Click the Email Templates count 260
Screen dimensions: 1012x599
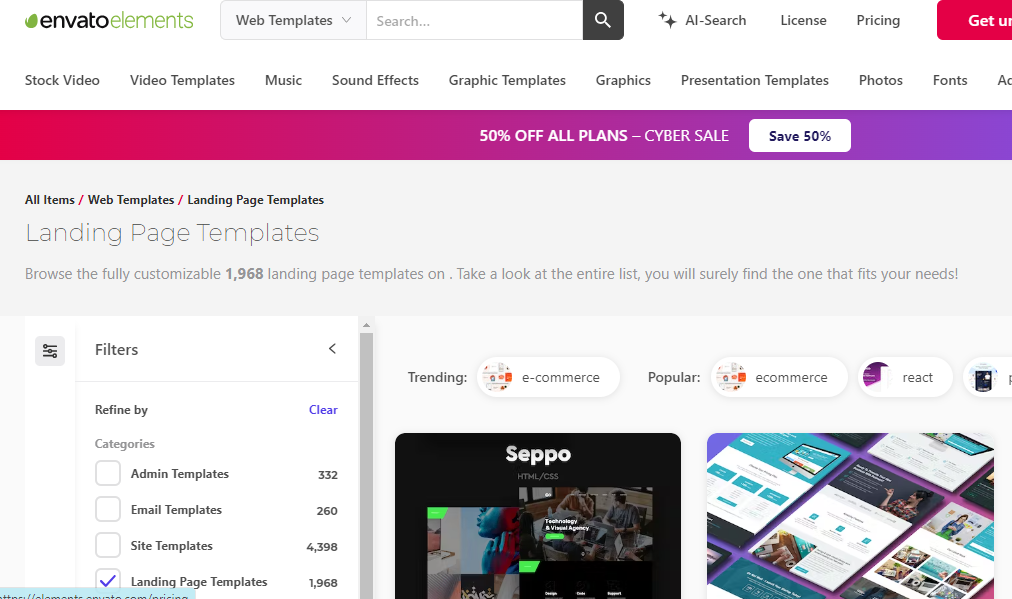327,511
